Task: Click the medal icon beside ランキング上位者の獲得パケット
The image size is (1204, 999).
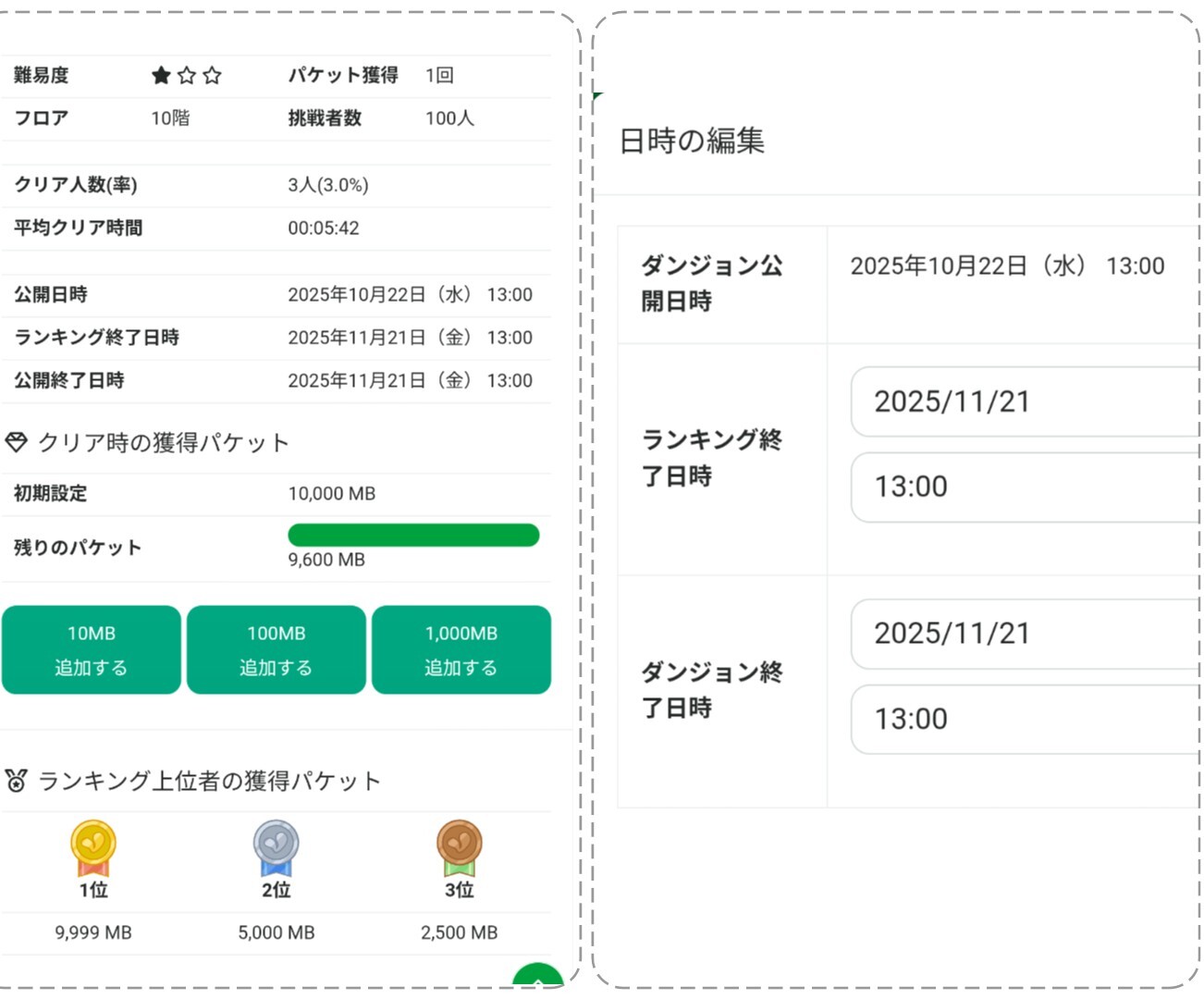Action: click(x=16, y=781)
